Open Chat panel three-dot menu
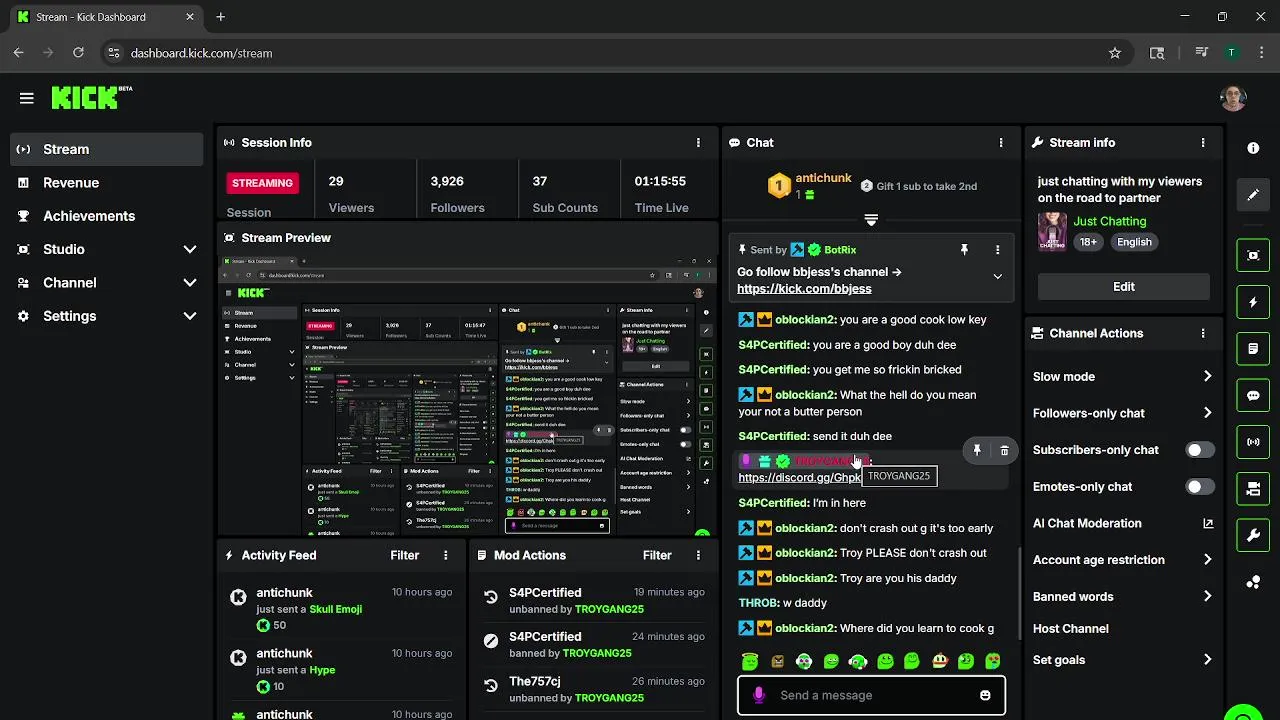The width and height of the screenshot is (1280, 720). [1001, 143]
